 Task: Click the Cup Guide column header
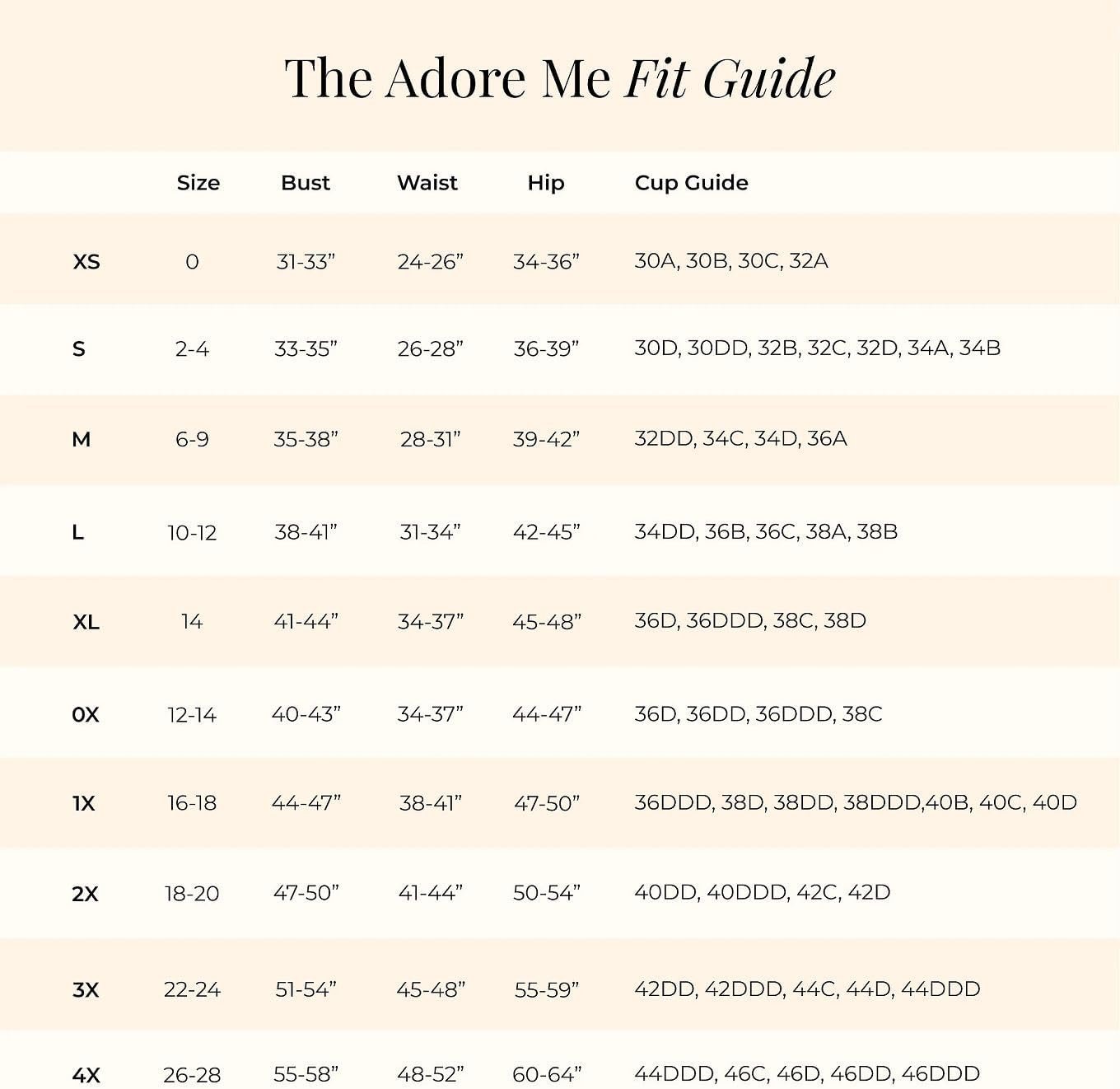pos(691,183)
